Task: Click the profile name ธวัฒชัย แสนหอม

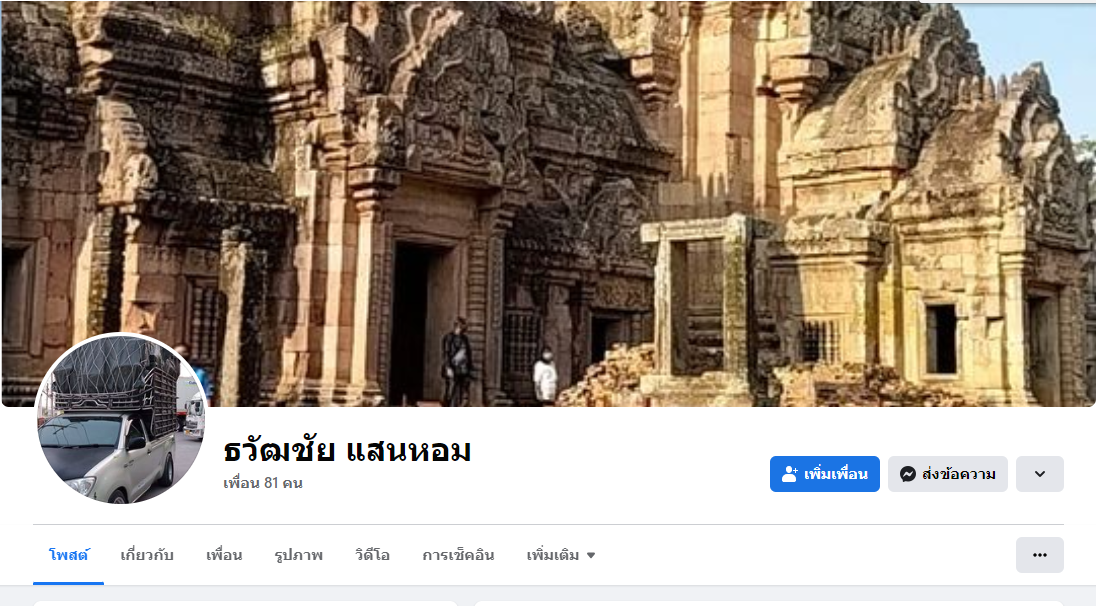Action: point(347,451)
